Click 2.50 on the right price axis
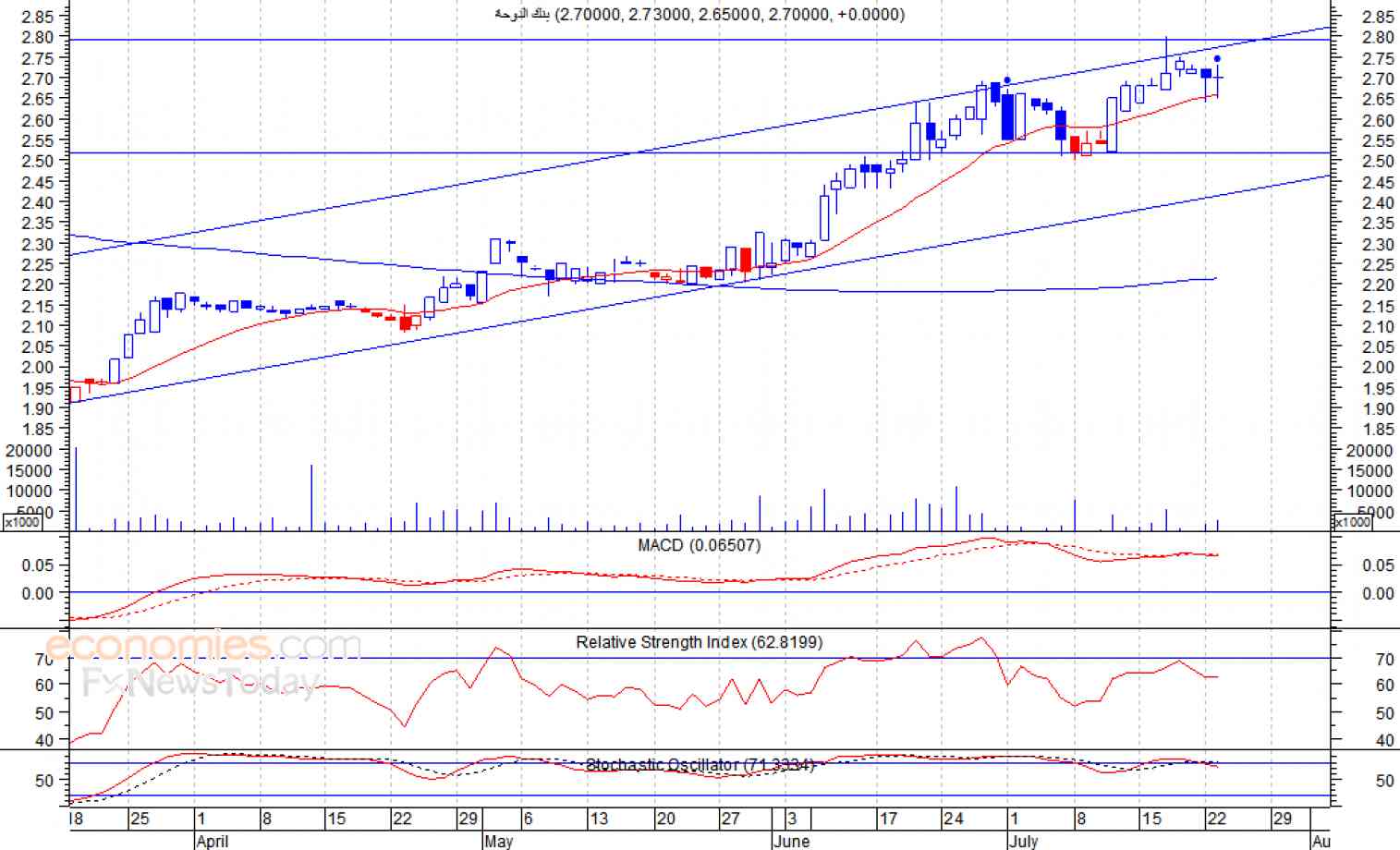 coord(1378,162)
